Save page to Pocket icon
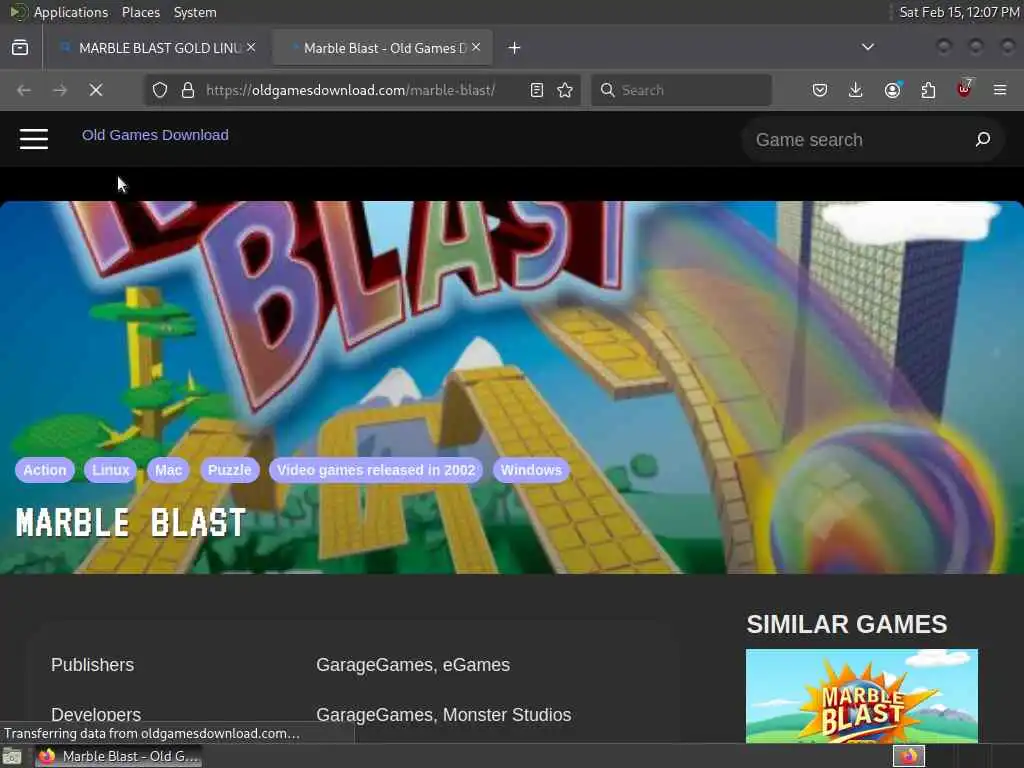The image size is (1024, 768). coord(820,90)
